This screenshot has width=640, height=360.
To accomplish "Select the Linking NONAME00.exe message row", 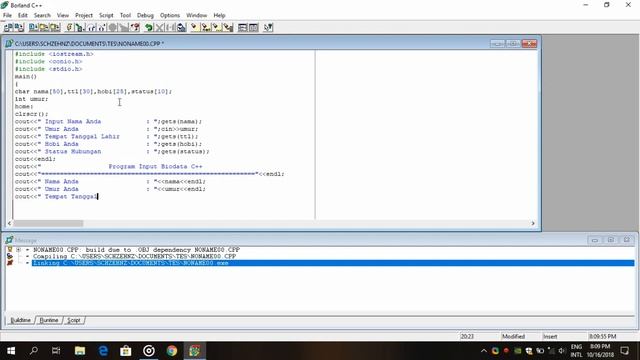I will [333, 263].
